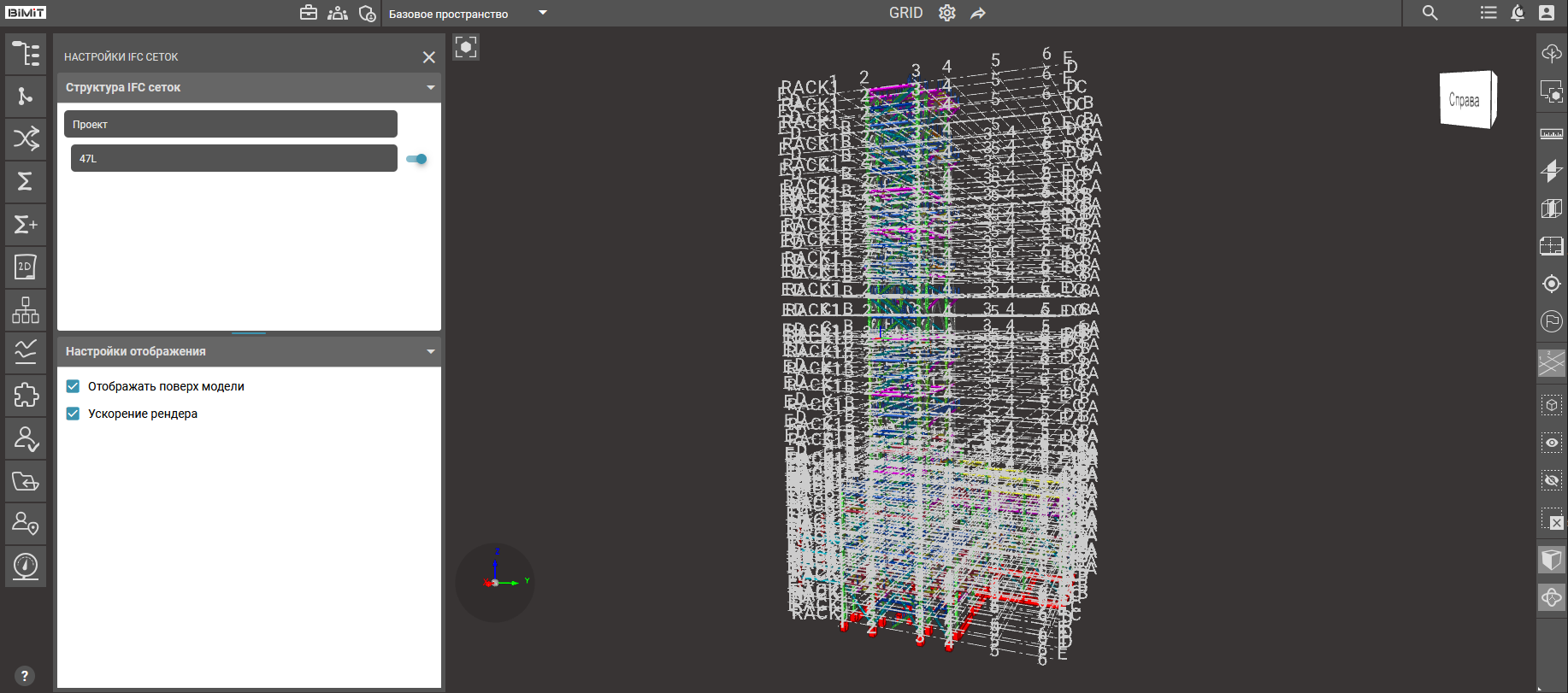Viewport: 1568px width, 693px height.
Task: Toggle the 47L grid visibility switch
Action: pos(417,159)
